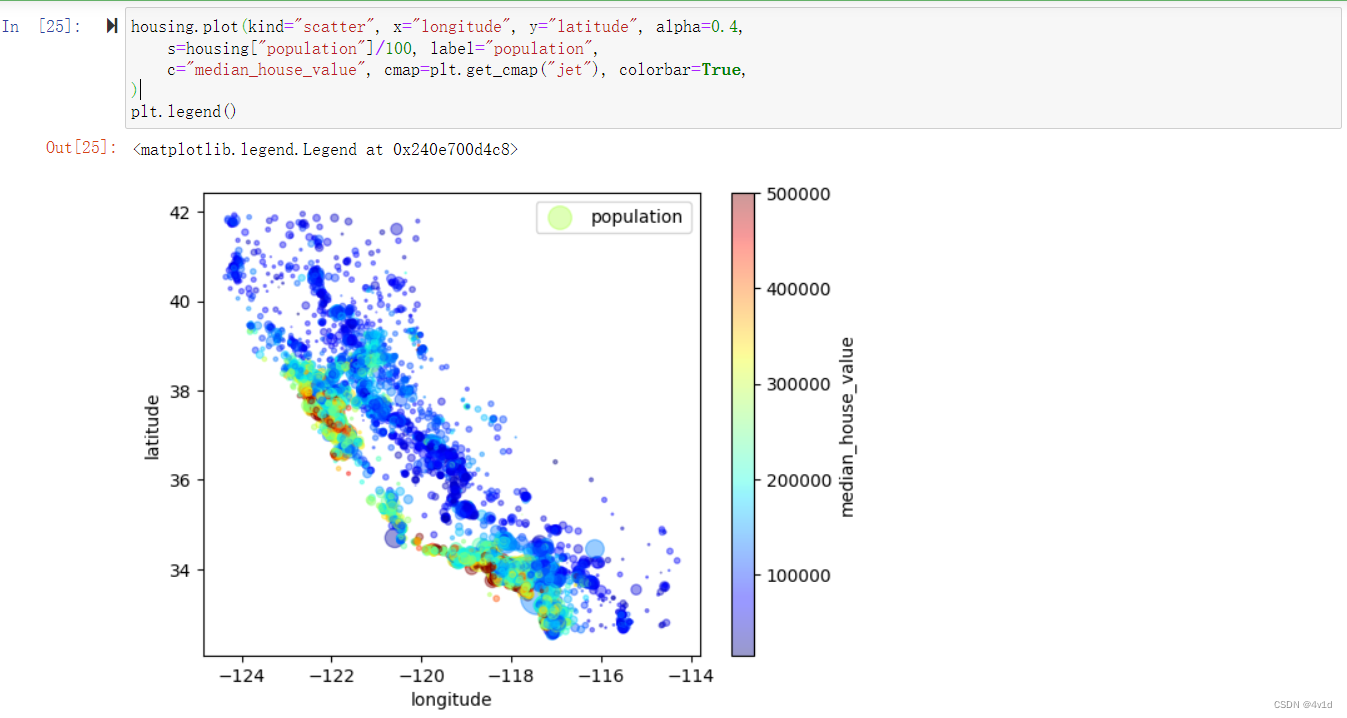Click the Out[25] output prompt
Screen dimensions: 1347x718
pos(82,148)
